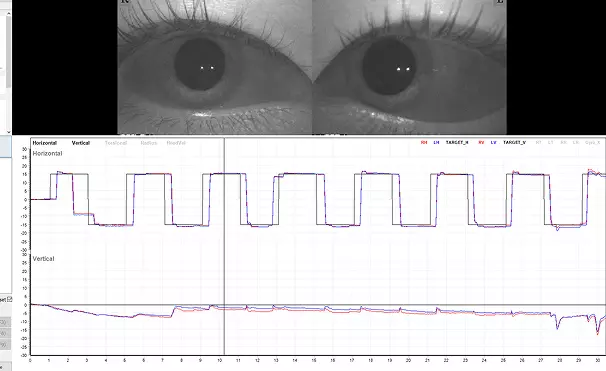This screenshot has width=606, height=371.
Task: Click the Horizontal graph section label
Action: tap(47, 153)
